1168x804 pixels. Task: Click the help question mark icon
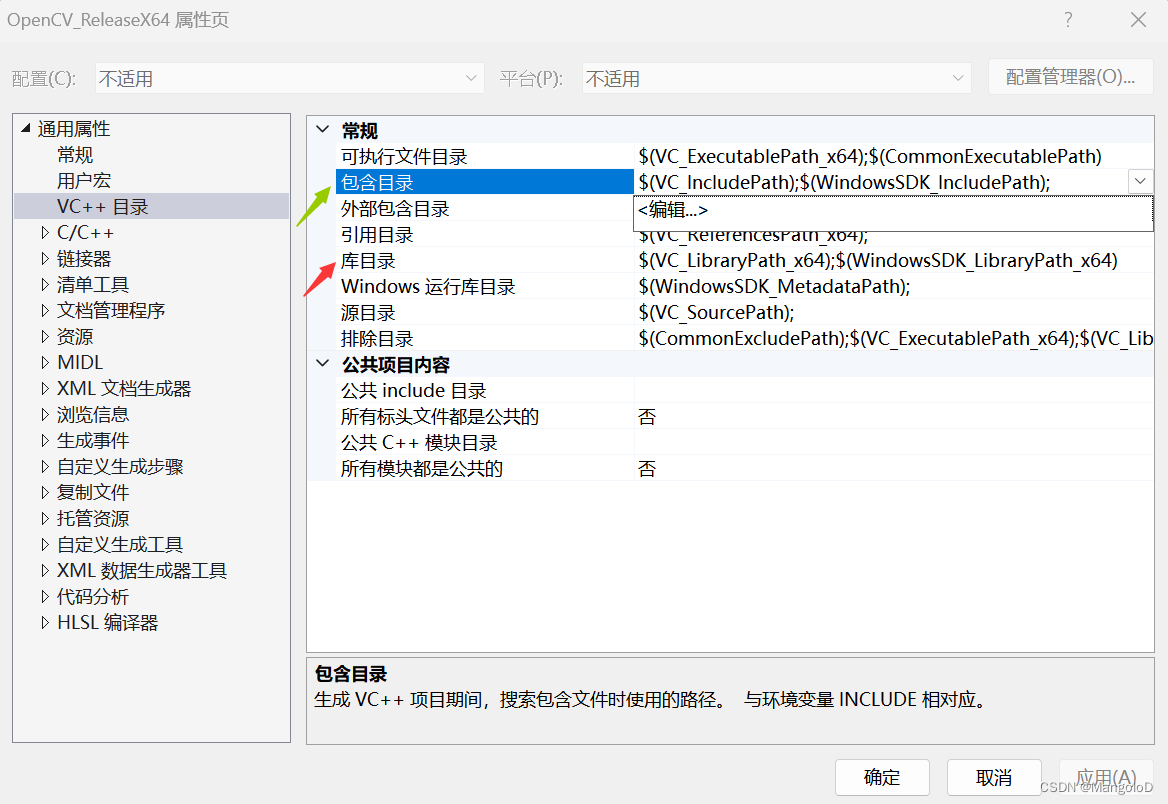[1068, 19]
